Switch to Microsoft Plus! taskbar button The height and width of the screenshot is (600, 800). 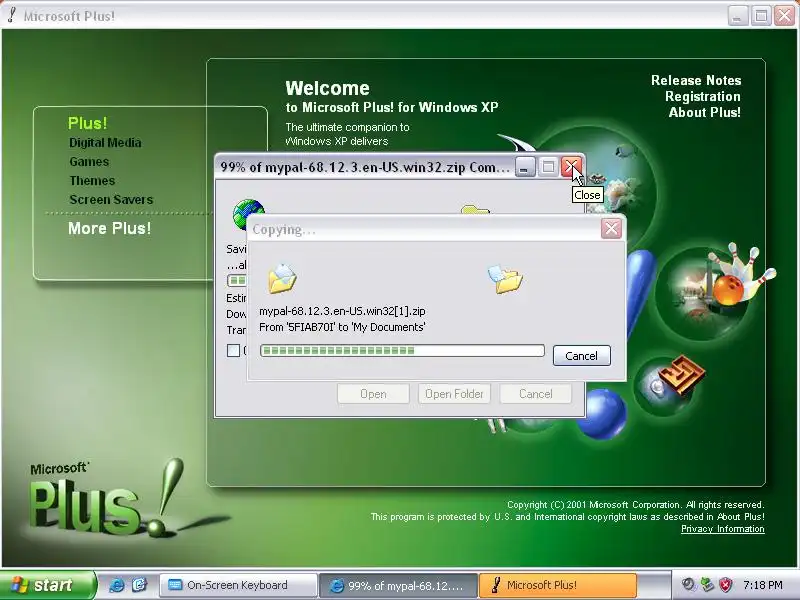pos(558,585)
